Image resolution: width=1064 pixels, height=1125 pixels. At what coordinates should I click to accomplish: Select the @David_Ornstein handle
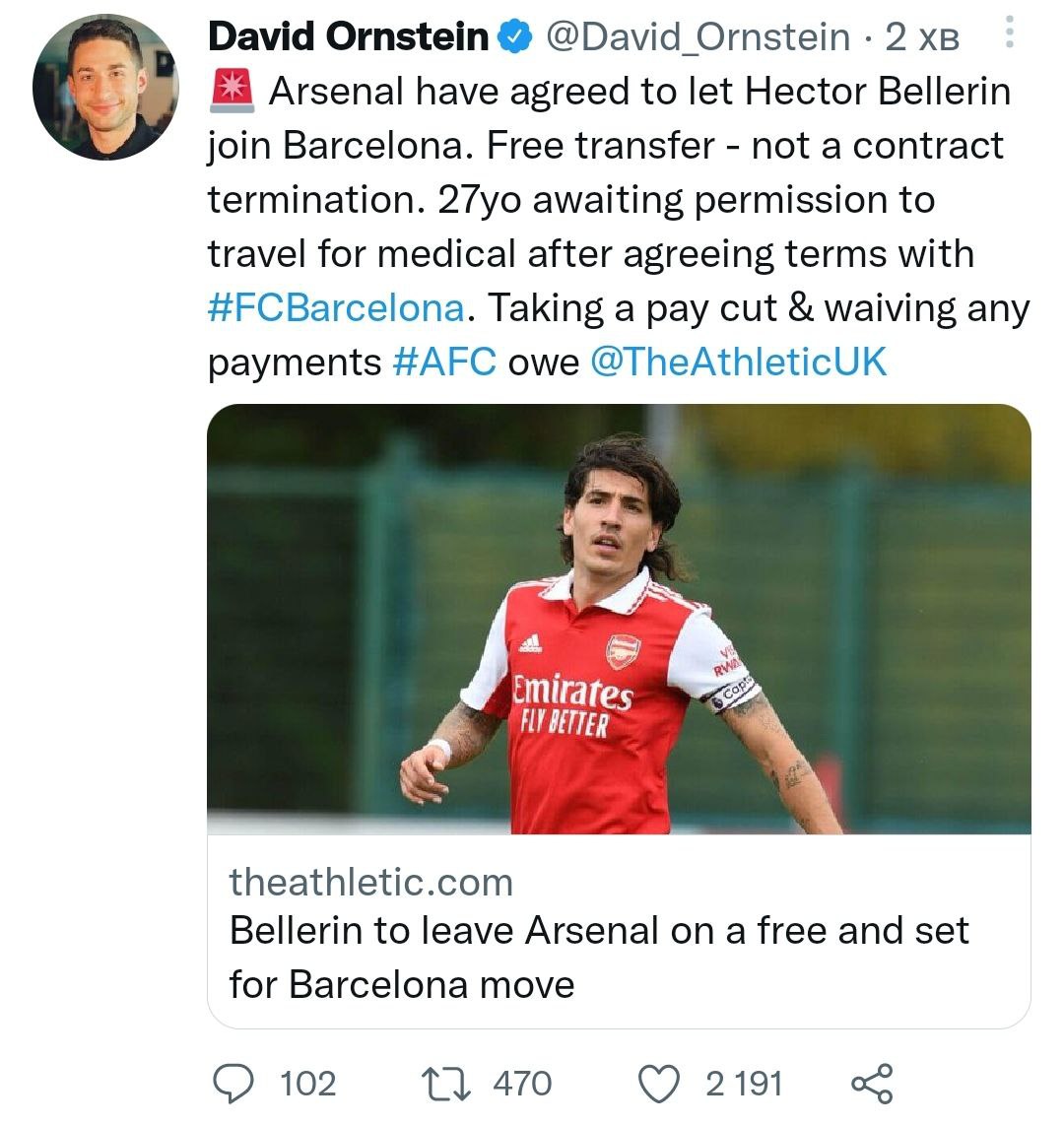point(698,37)
